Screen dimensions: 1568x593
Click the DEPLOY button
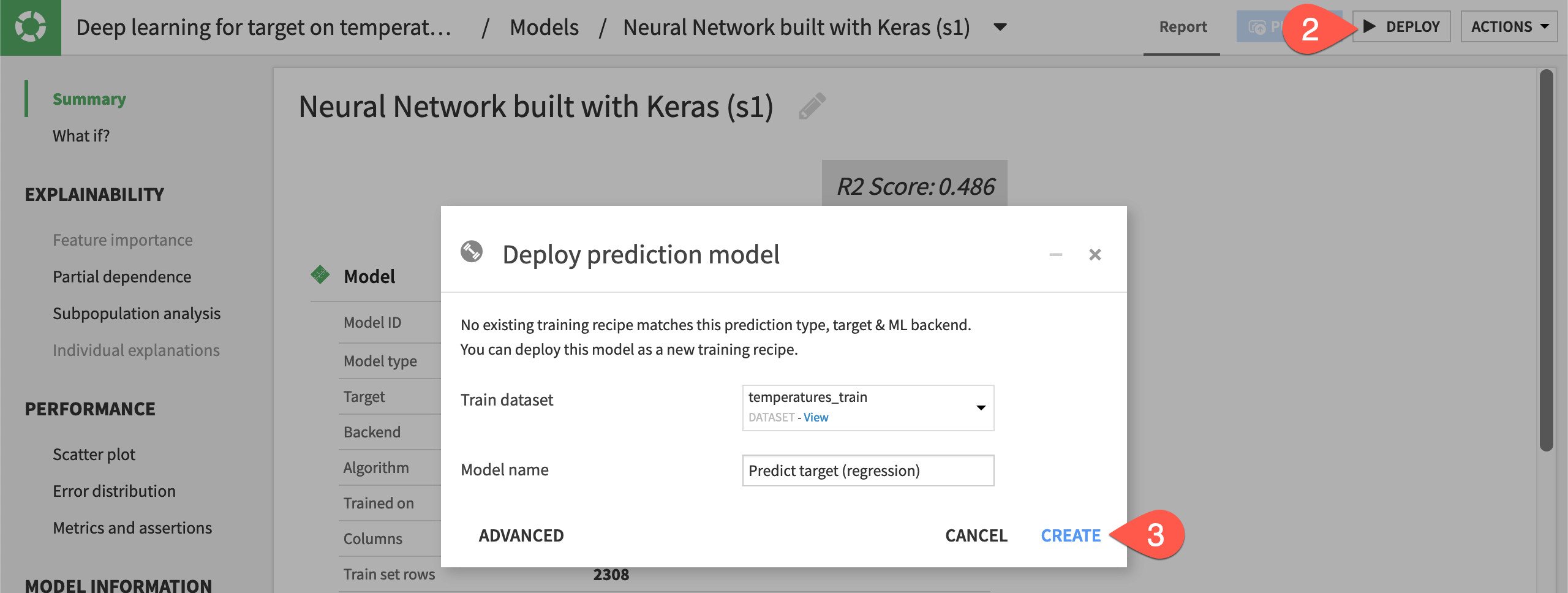(x=1401, y=26)
